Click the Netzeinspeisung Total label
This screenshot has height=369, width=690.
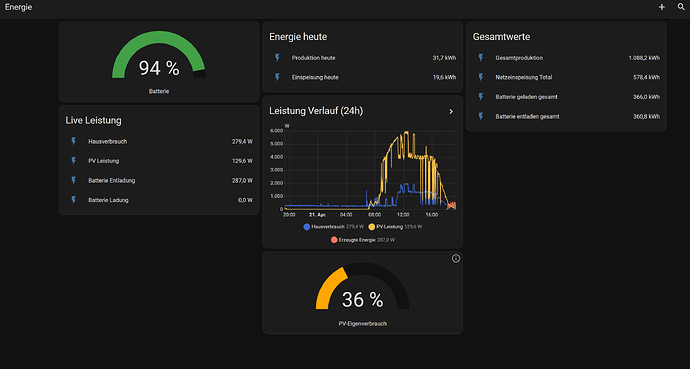(x=524, y=77)
